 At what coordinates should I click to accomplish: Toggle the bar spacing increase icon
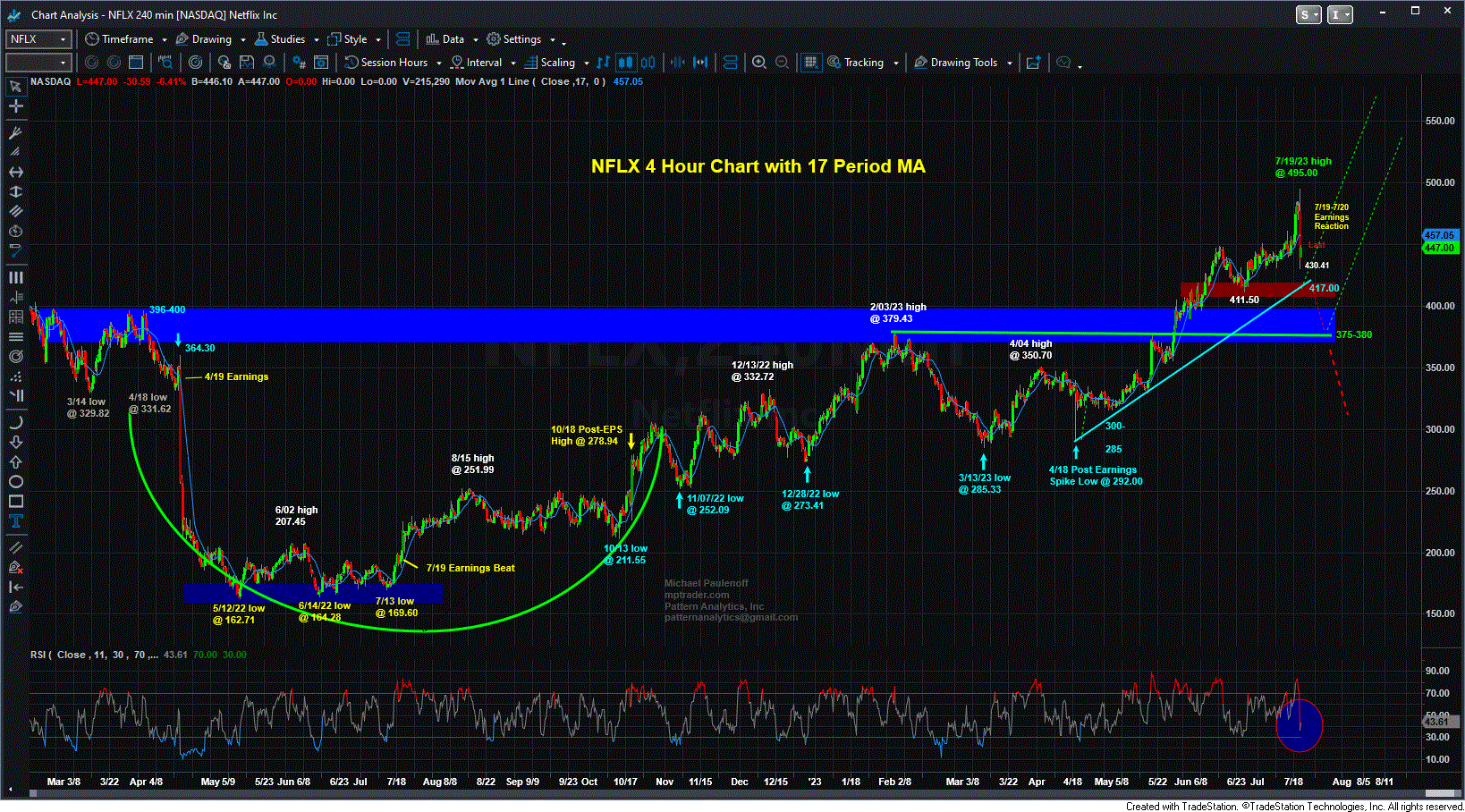(x=700, y=63)
